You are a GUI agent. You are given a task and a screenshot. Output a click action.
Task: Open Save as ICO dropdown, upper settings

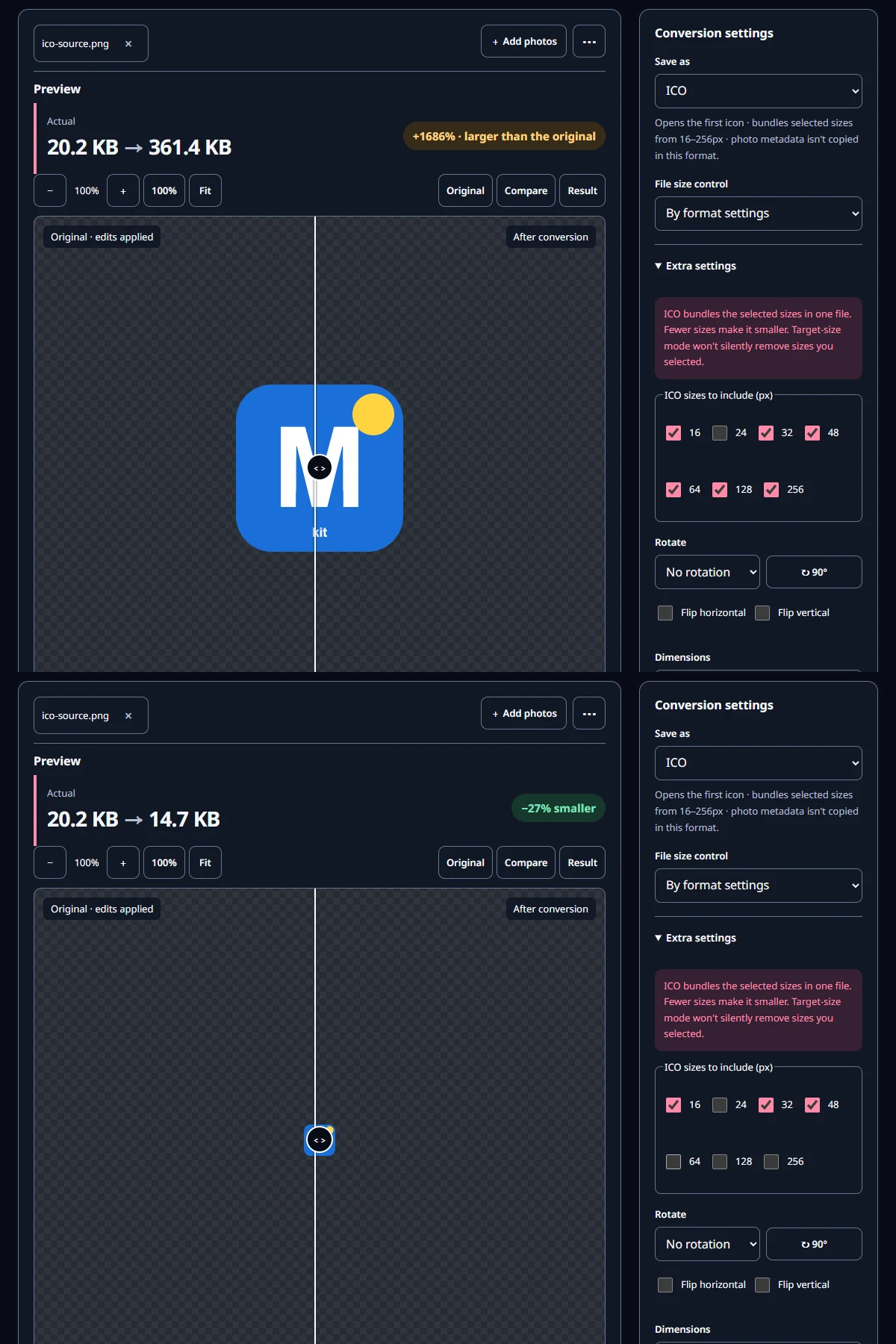click(x=759, y=91)
